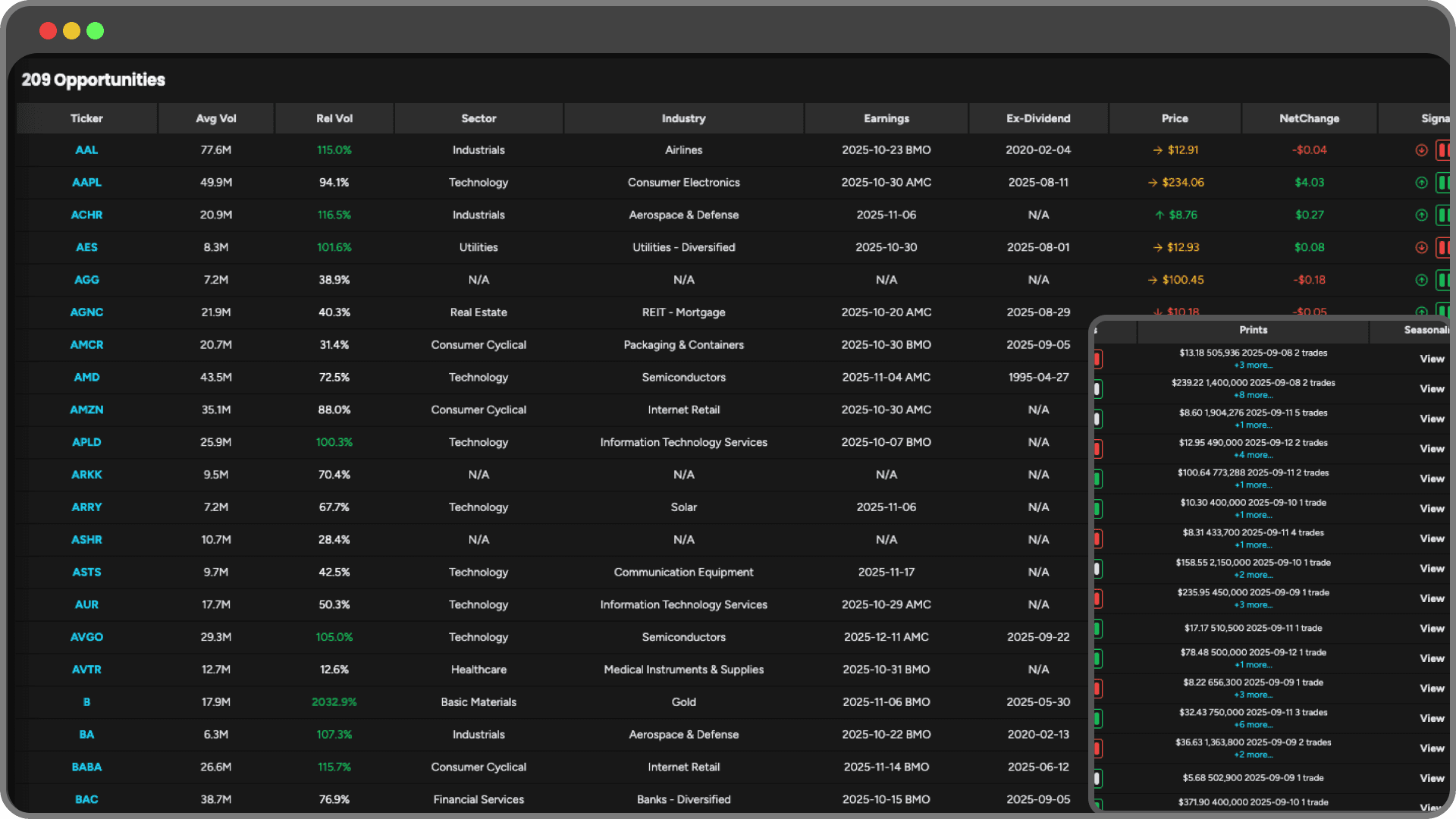Screen dimensions: 1456x819
Task: Click the 'Financial Services' sector cell
Action: click(479, 800)
